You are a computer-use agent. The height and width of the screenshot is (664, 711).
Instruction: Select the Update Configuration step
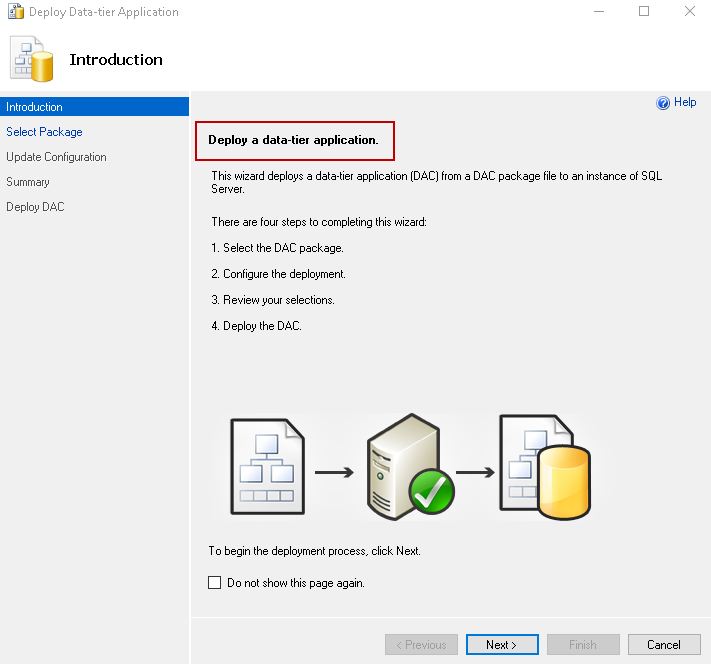pos(56,157)
